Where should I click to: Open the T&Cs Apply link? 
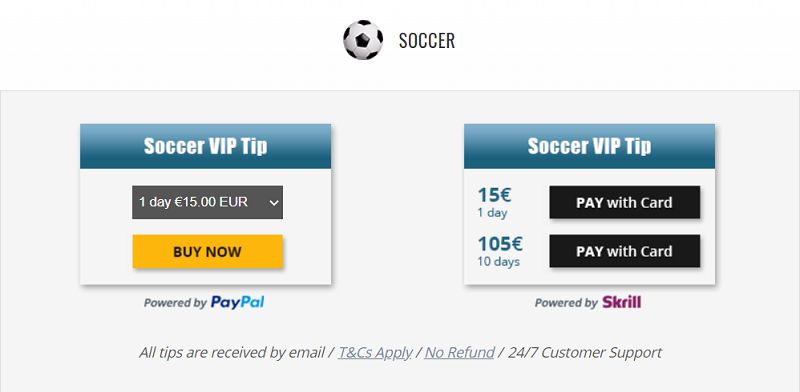tap(374, 352)
